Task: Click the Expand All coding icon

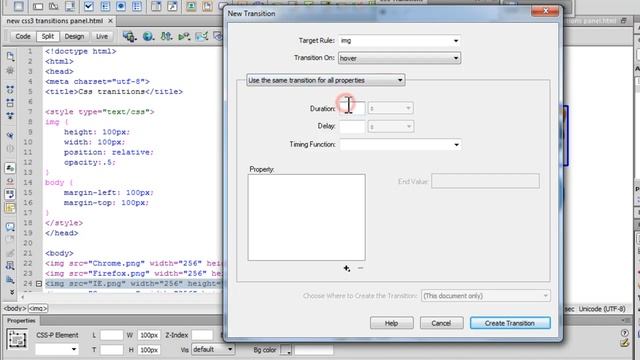Action: (x=10, y=116)
